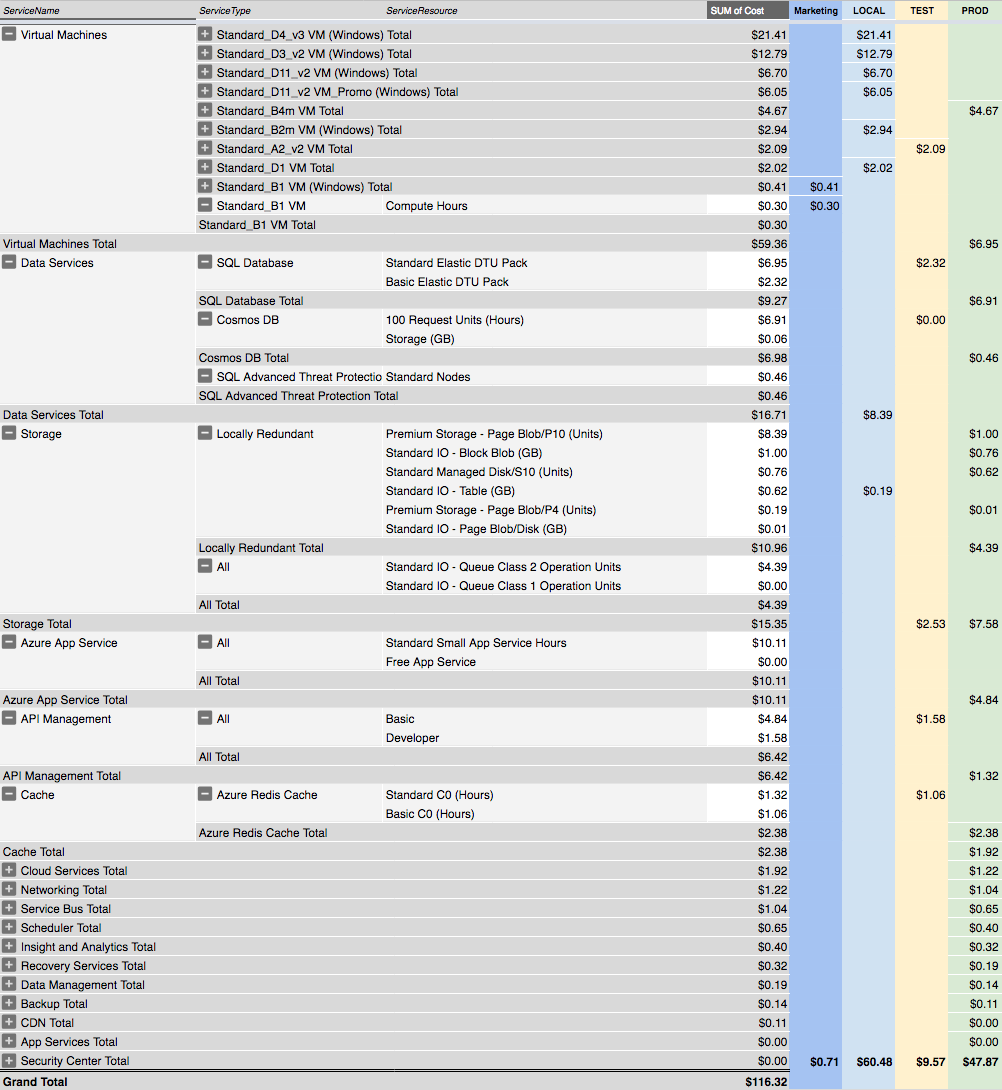This screenshot has height=1090, width=1002.
Task: Select the LOCAL column header
Action: [868, 10]
